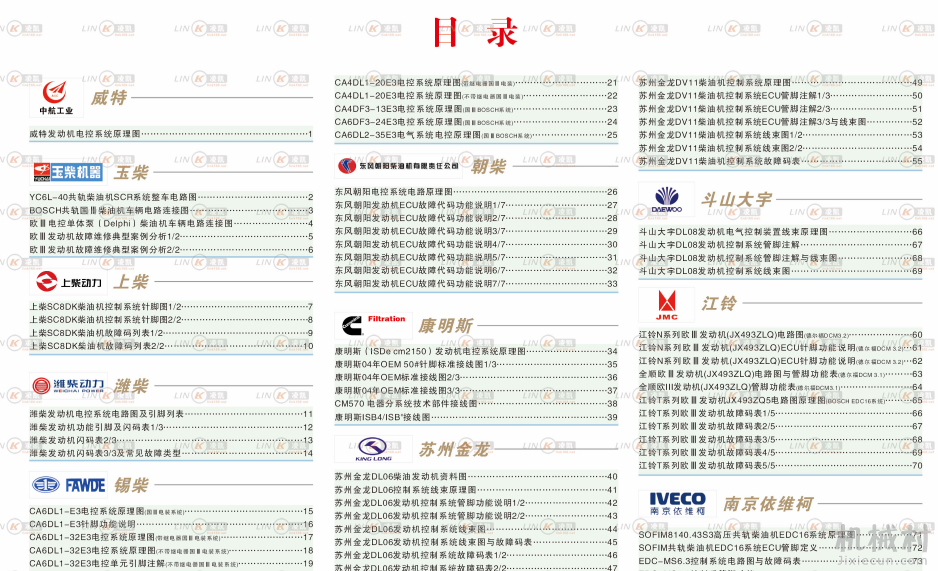Click the IVECO 南京依维柯 logo

click(x=677, y=503)
